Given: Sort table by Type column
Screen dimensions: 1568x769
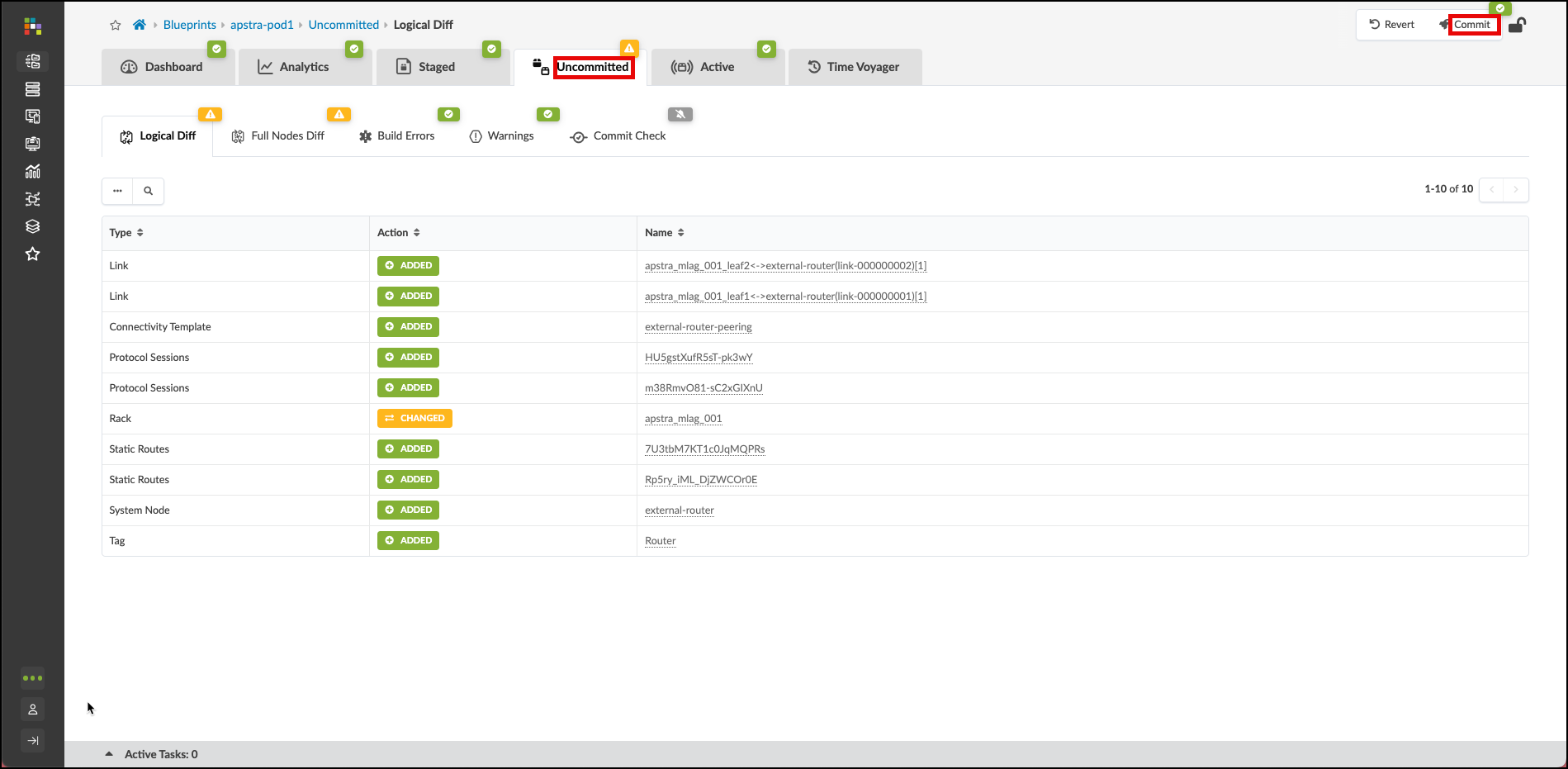Looking at the screenshot, I should [140, 233].
